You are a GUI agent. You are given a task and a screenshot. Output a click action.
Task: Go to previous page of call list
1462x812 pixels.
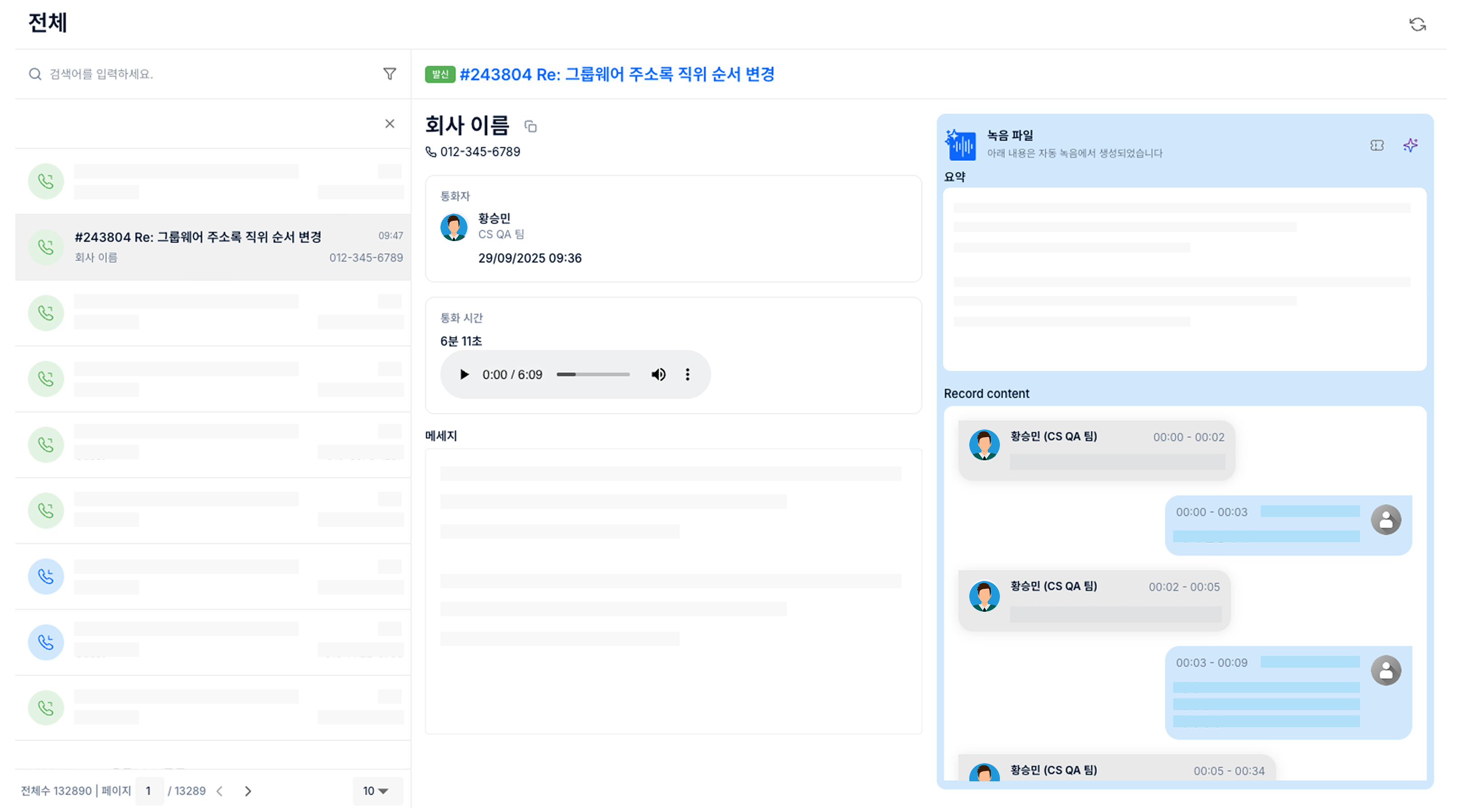tap(220, 791)
